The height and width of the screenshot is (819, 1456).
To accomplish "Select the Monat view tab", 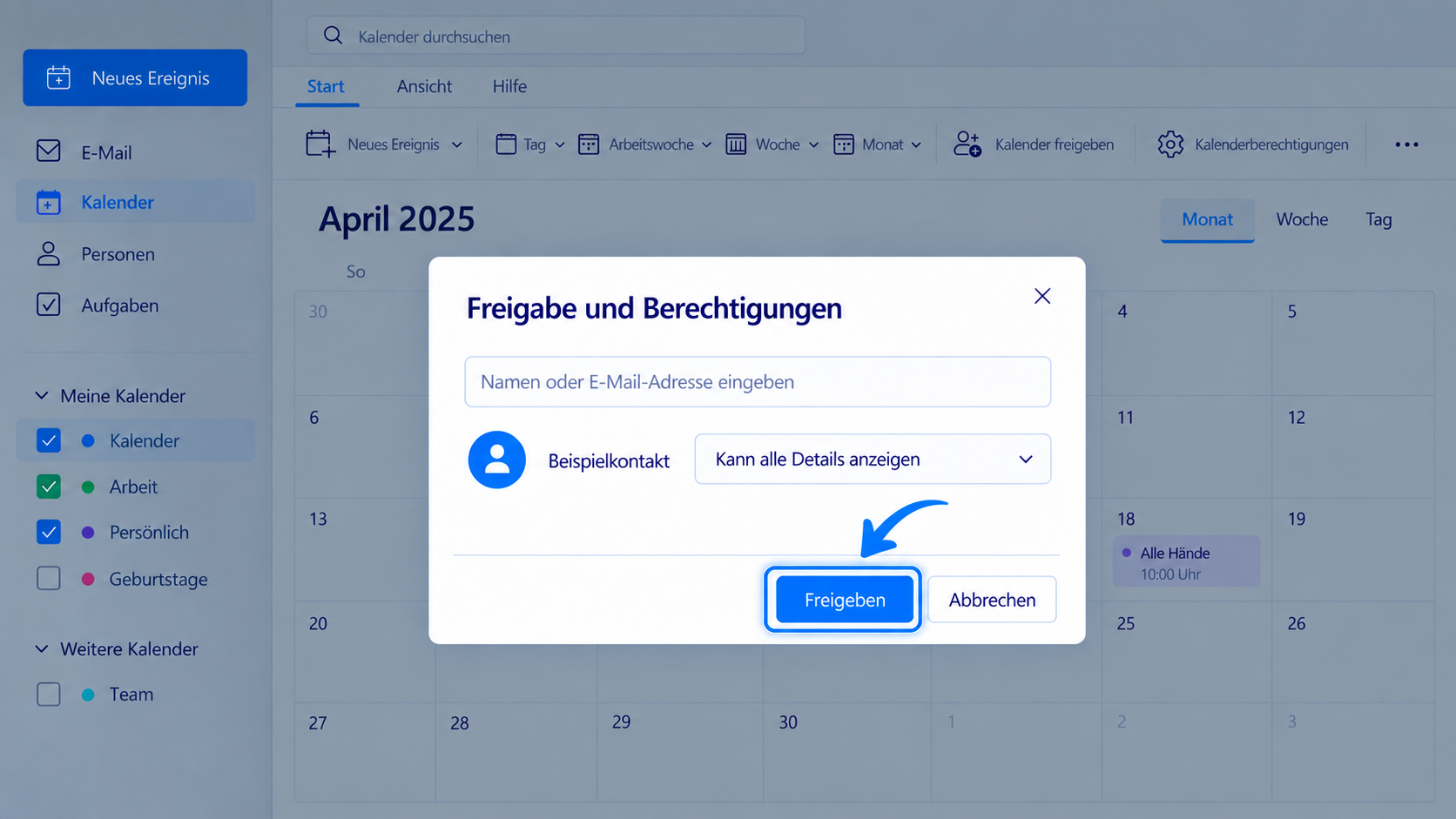I will 1207,219.
